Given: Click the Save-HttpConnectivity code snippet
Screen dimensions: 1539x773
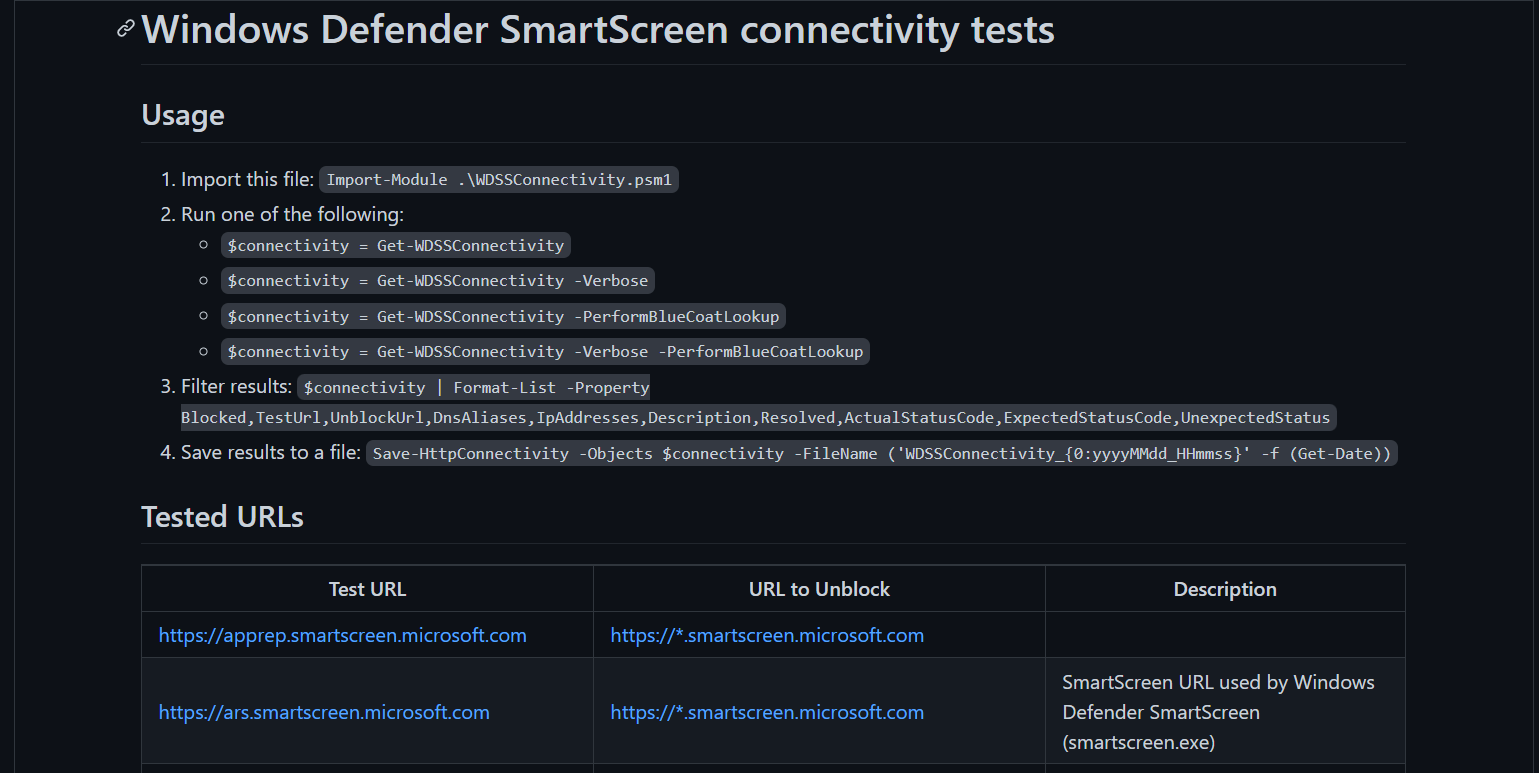Looking at the screenshot, I should (881, 453).
